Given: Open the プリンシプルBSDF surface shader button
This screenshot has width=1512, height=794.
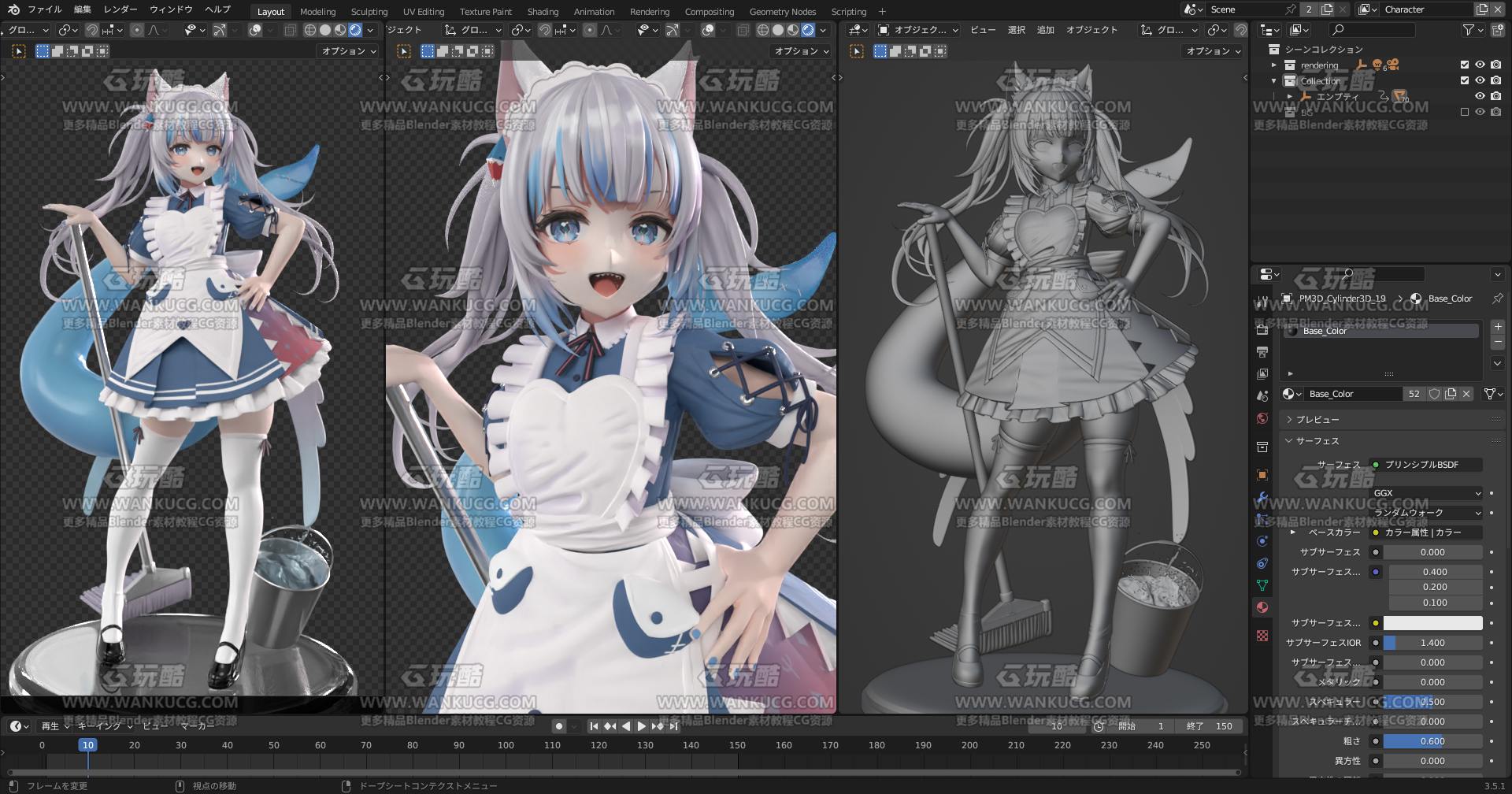Looking at the screenshot, I should 1426,465.
